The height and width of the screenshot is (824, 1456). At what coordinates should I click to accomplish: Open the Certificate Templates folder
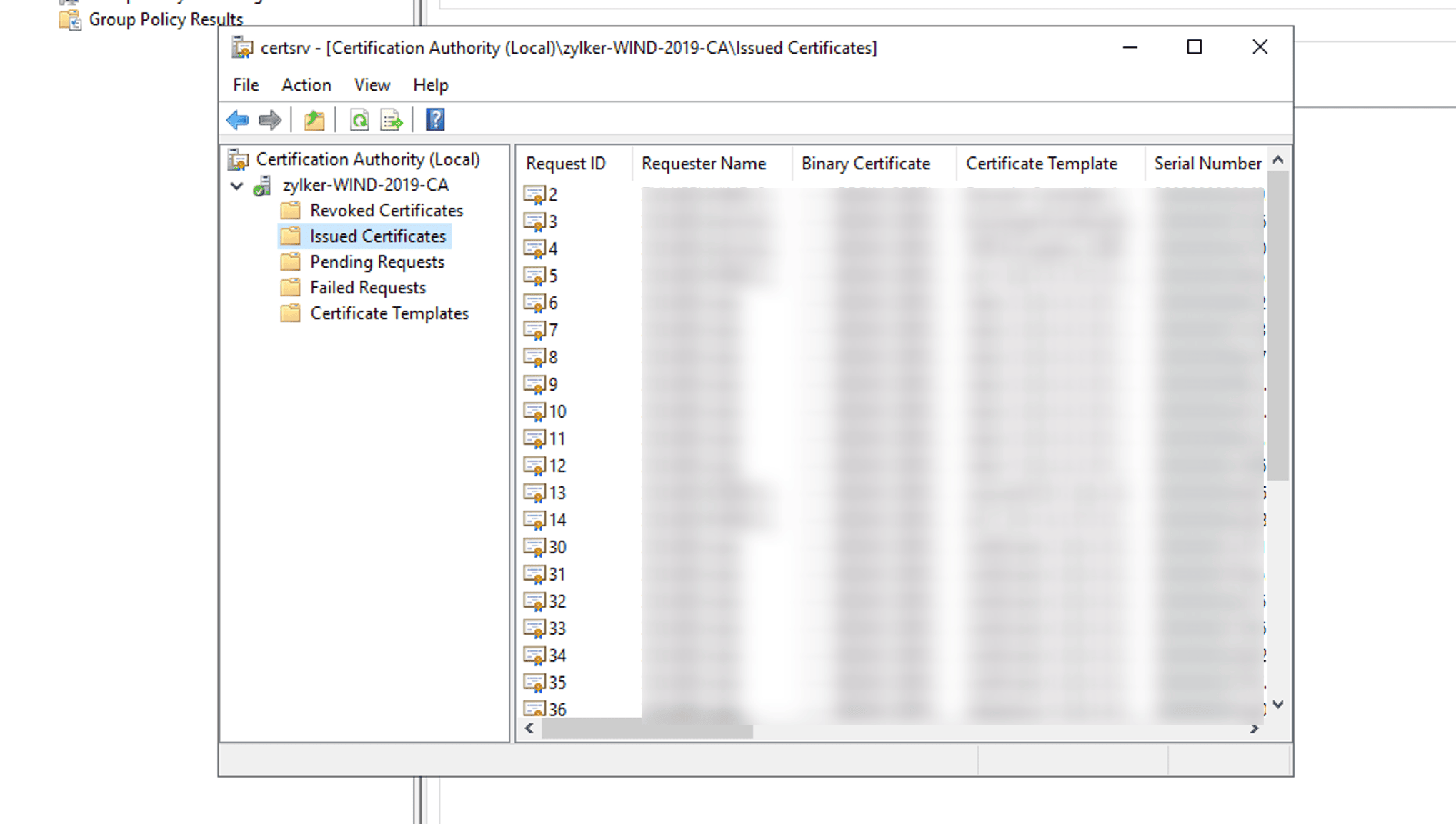pyautogui.click(x=389, y=313)
